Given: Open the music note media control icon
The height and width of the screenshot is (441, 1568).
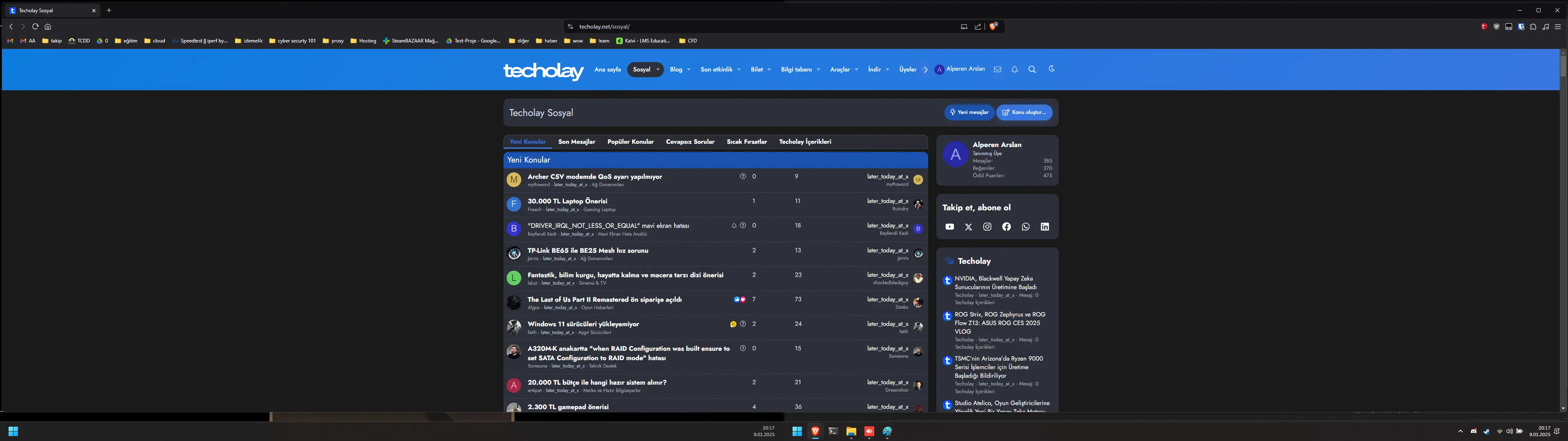Looking at the screenshot, I should point(1546,27).
